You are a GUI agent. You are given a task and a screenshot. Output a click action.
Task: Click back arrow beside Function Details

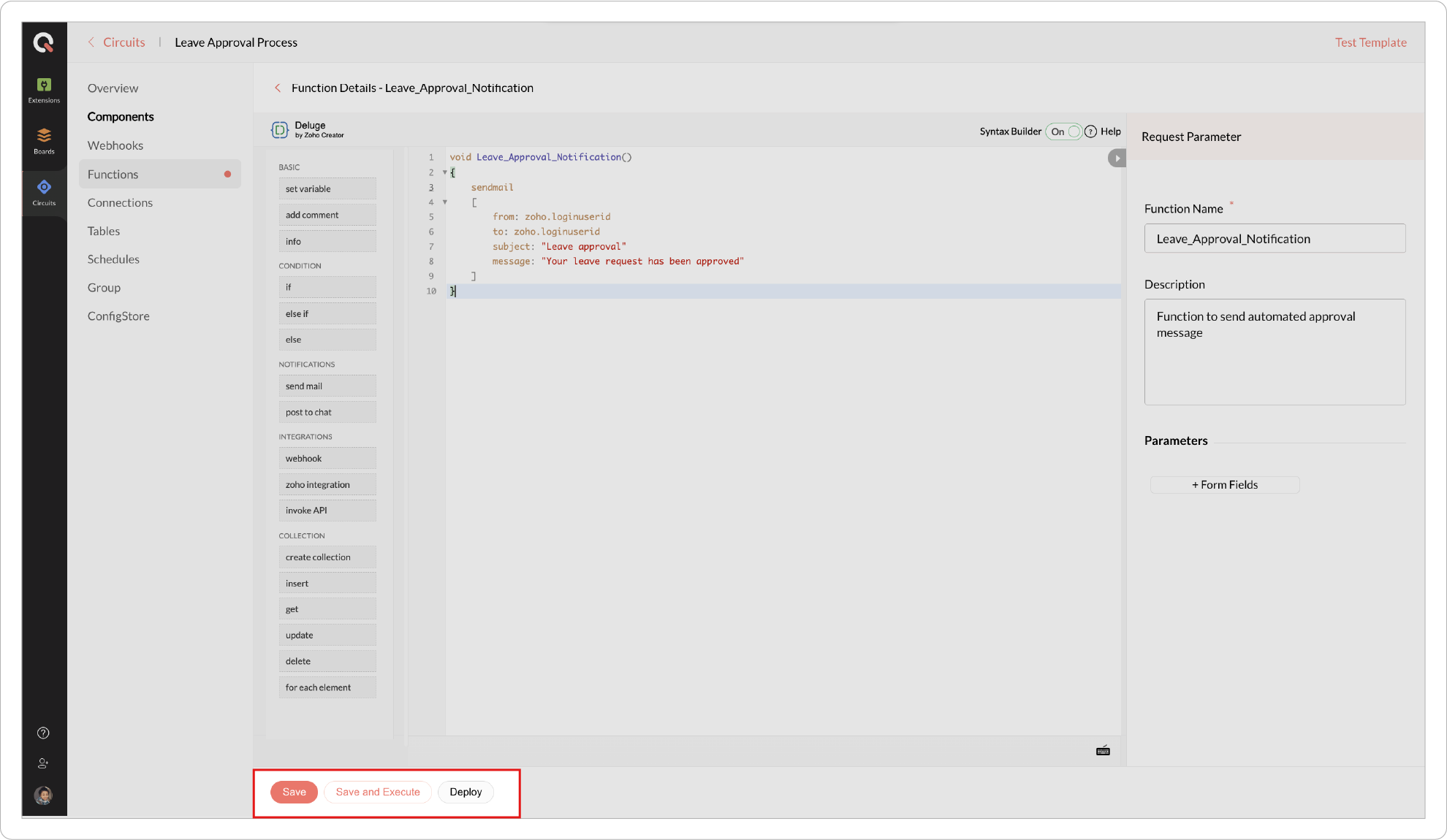pos(278,88)
